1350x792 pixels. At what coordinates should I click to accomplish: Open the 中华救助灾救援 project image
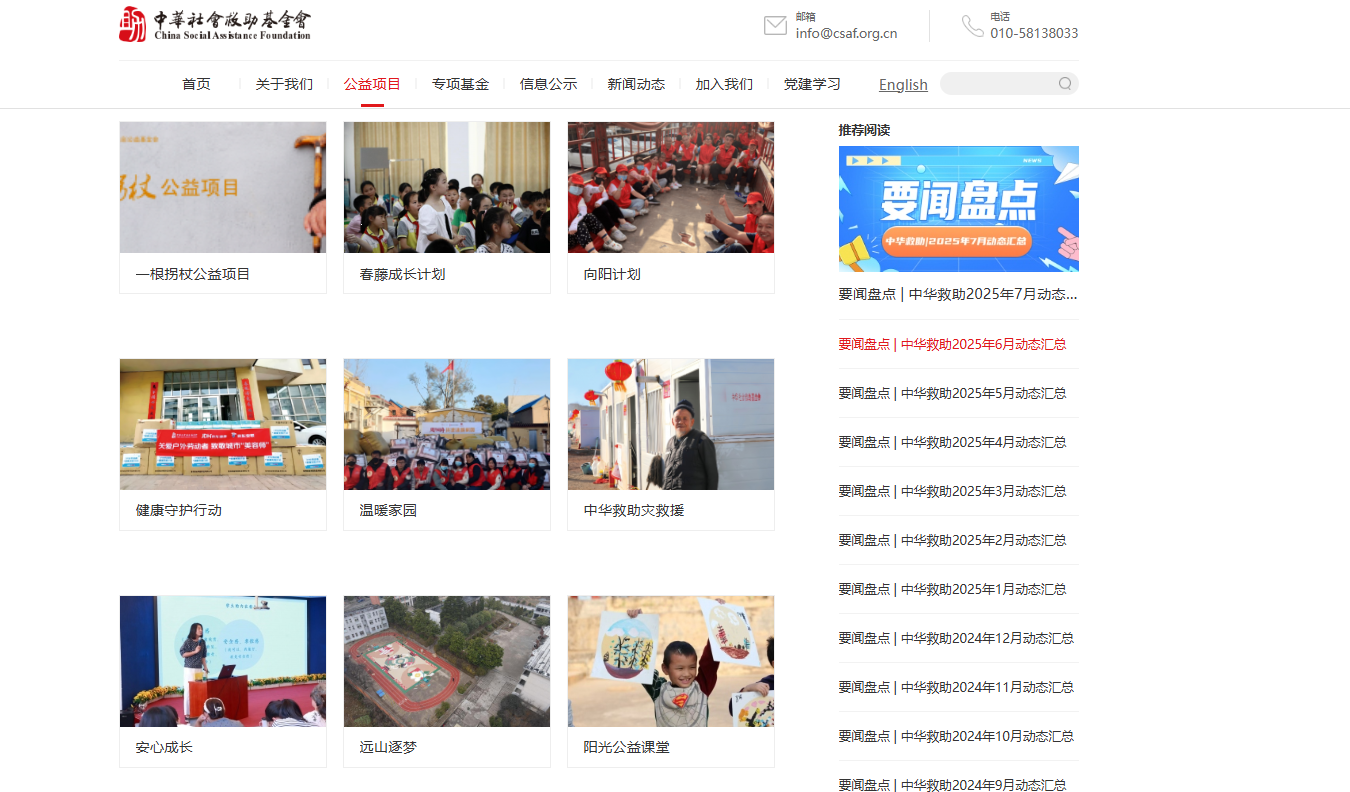point(671,424)
